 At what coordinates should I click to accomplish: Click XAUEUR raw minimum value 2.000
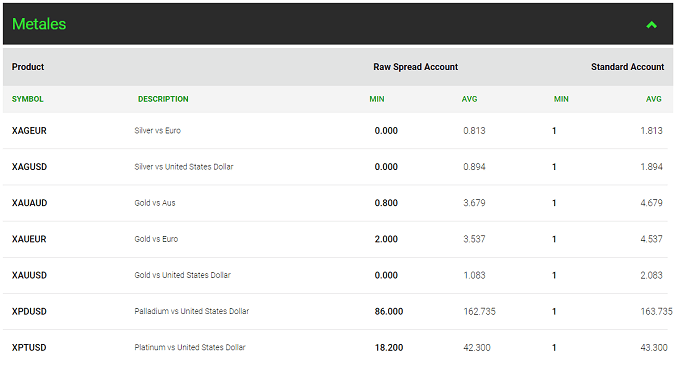(386, 239)
